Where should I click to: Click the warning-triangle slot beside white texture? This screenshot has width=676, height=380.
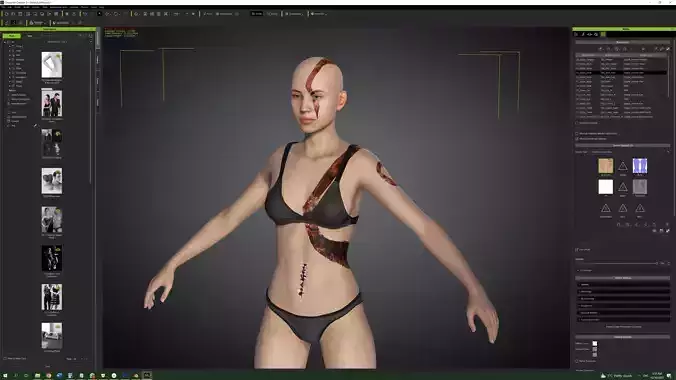coord(623,187)
